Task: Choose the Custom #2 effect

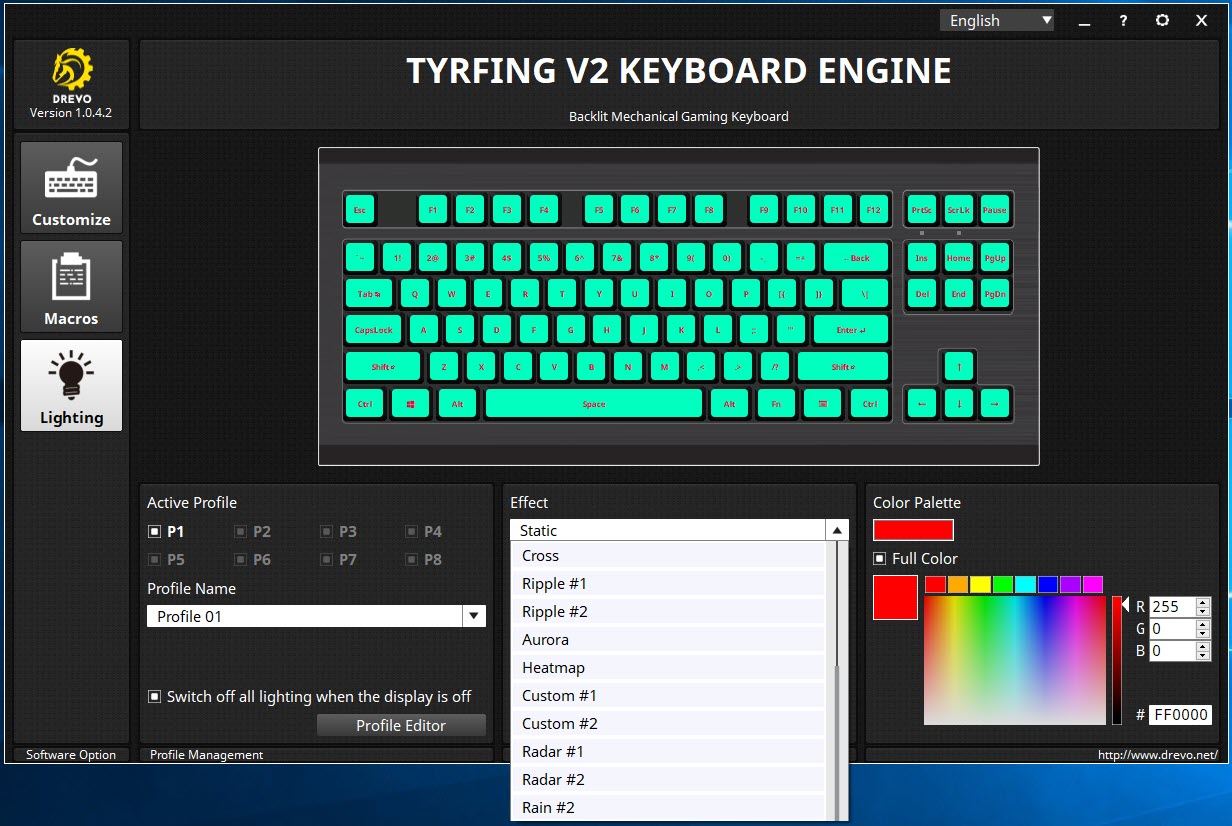Action: pos(668,724)
